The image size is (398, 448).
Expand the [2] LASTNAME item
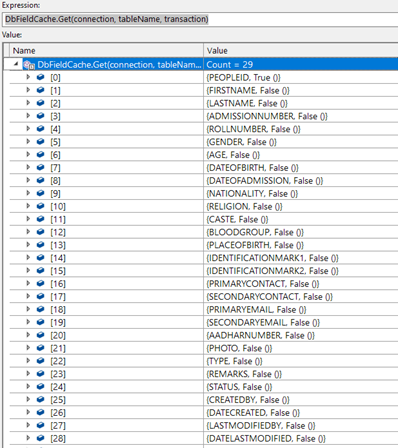click(28, 103)
